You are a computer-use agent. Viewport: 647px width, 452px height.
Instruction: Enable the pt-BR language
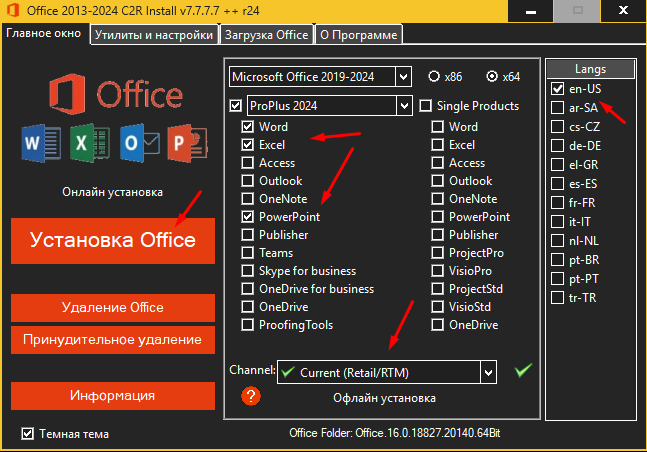click(x=557, y=260)
